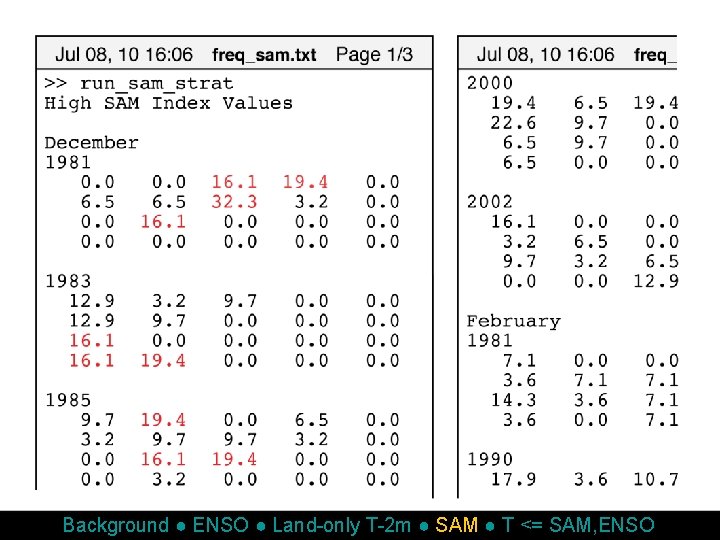Select red 19.4 in the 1983 block
The width and height of the screenshot is (720, 540).
click(163, 360)
